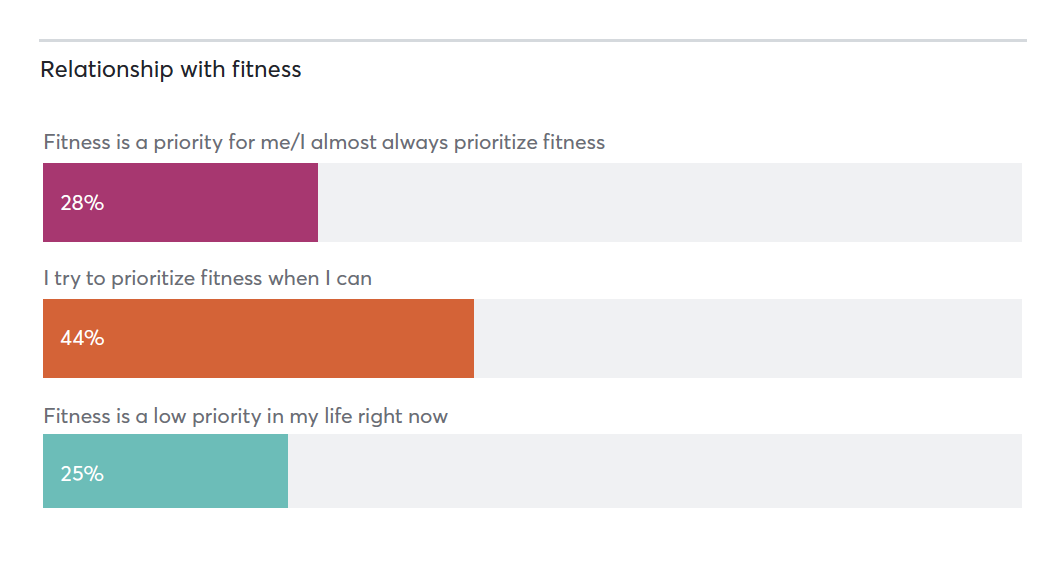The width and height of the screenshot is (1054, 570).
Task: Click label "I try to prioritize fitness when I can"
Action: point(207,278)
